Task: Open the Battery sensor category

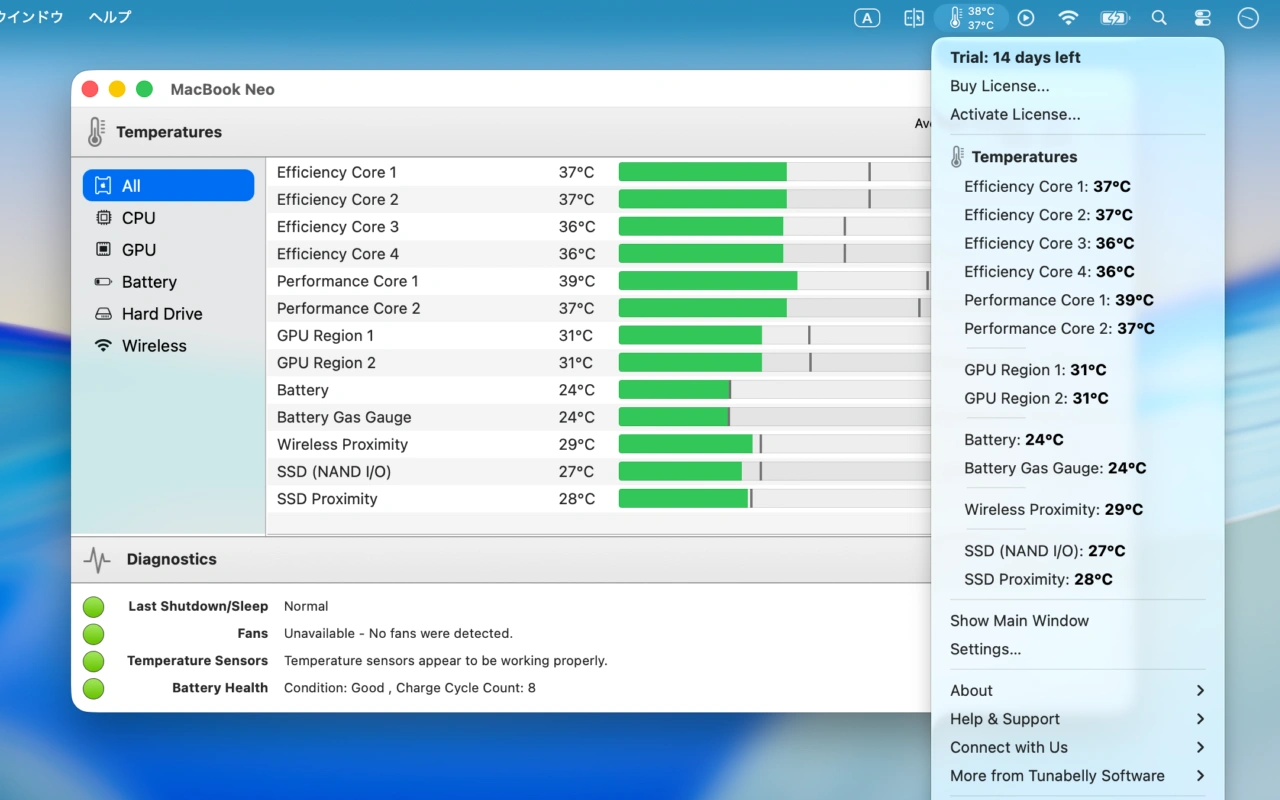Action: pos(146,281)
